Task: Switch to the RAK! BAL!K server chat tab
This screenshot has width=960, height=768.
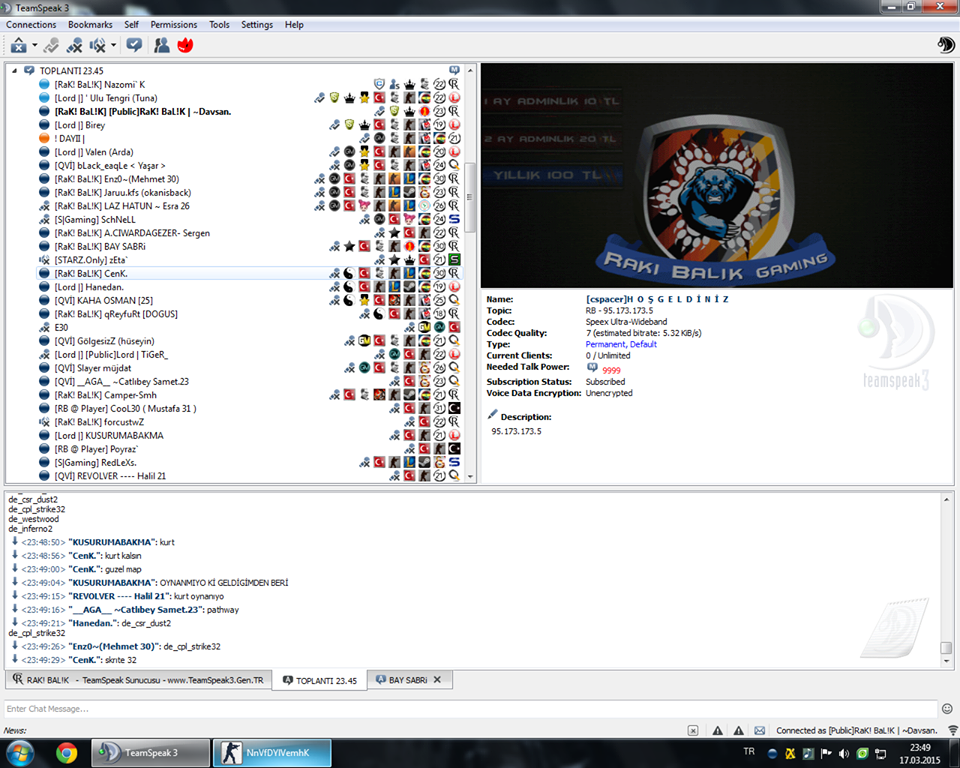Action: pyautogui.click(x=138, y=680)
